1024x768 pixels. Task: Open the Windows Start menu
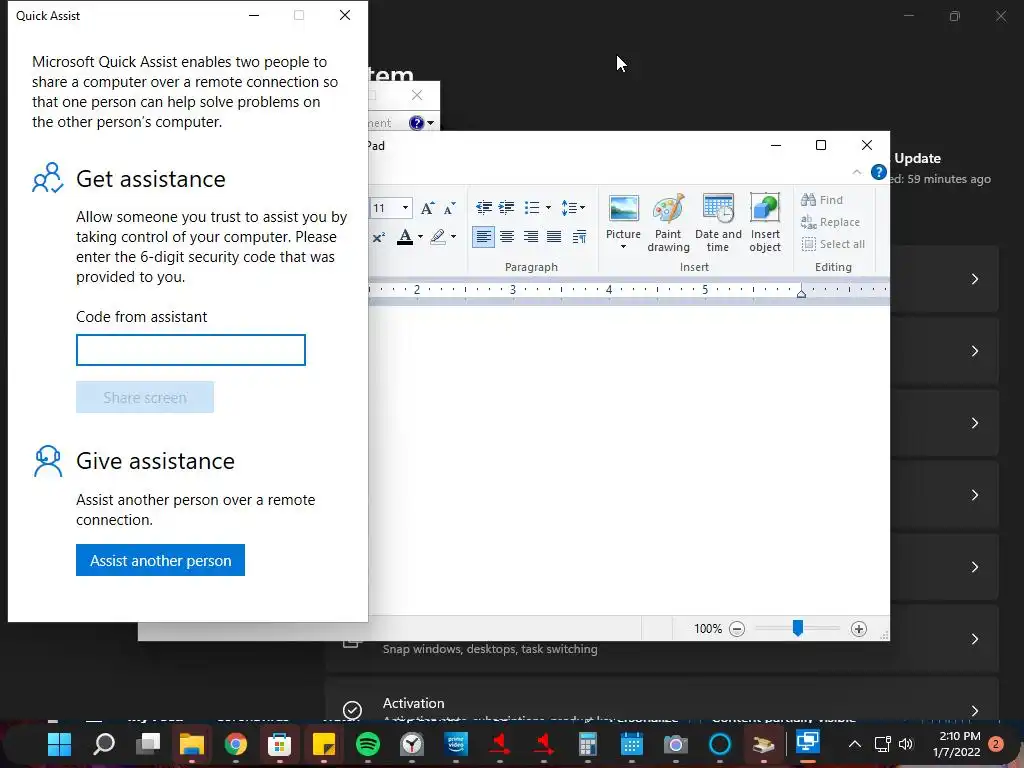click(59, 744)
